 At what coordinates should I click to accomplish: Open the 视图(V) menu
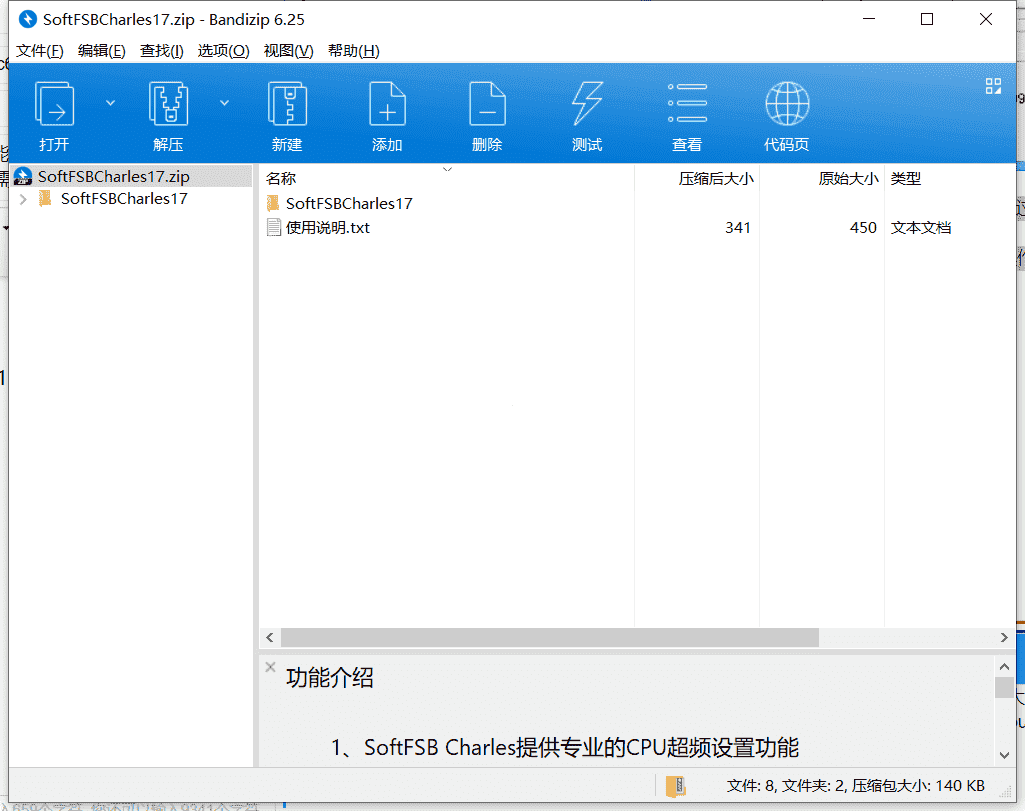tap(288, 51)
